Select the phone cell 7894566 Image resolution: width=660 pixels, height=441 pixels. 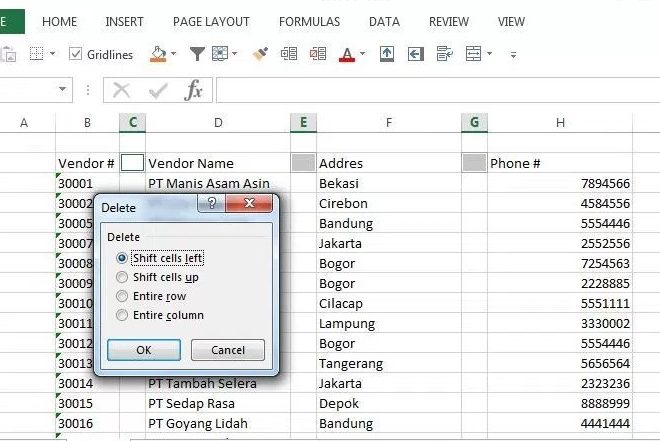point(560,183)
